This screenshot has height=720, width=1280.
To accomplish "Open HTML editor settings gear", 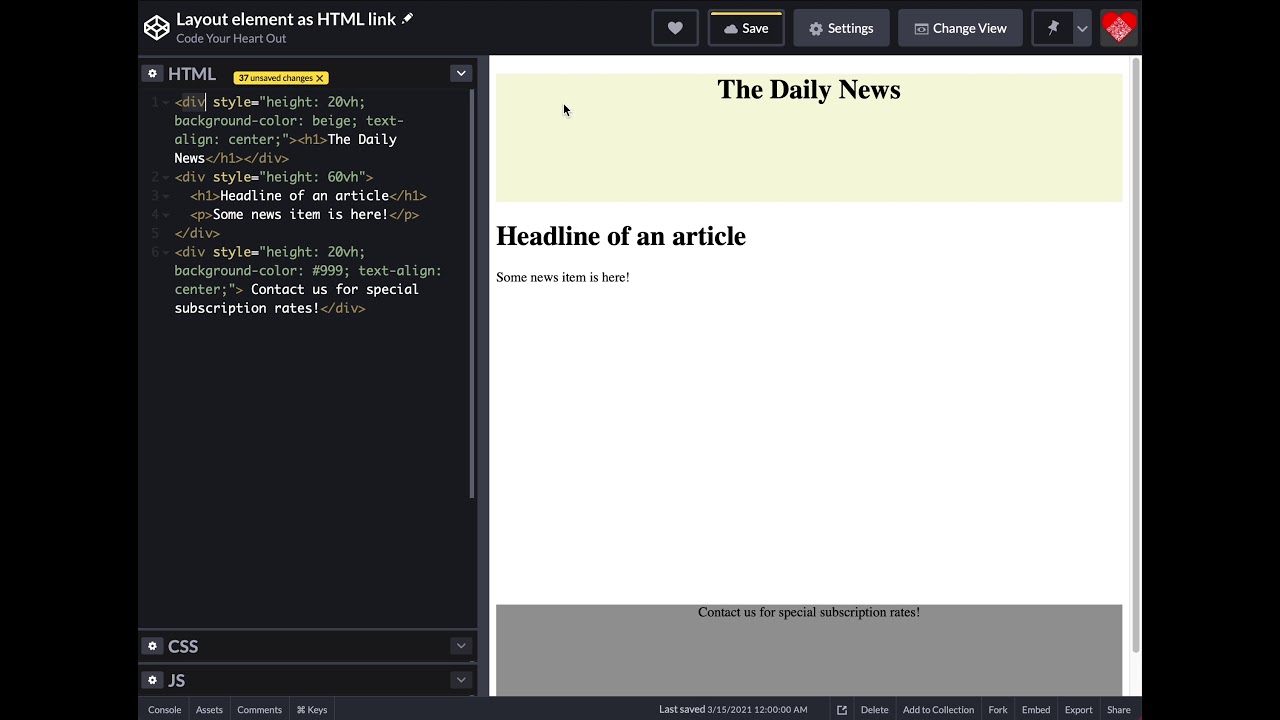I will click(152, 73).
